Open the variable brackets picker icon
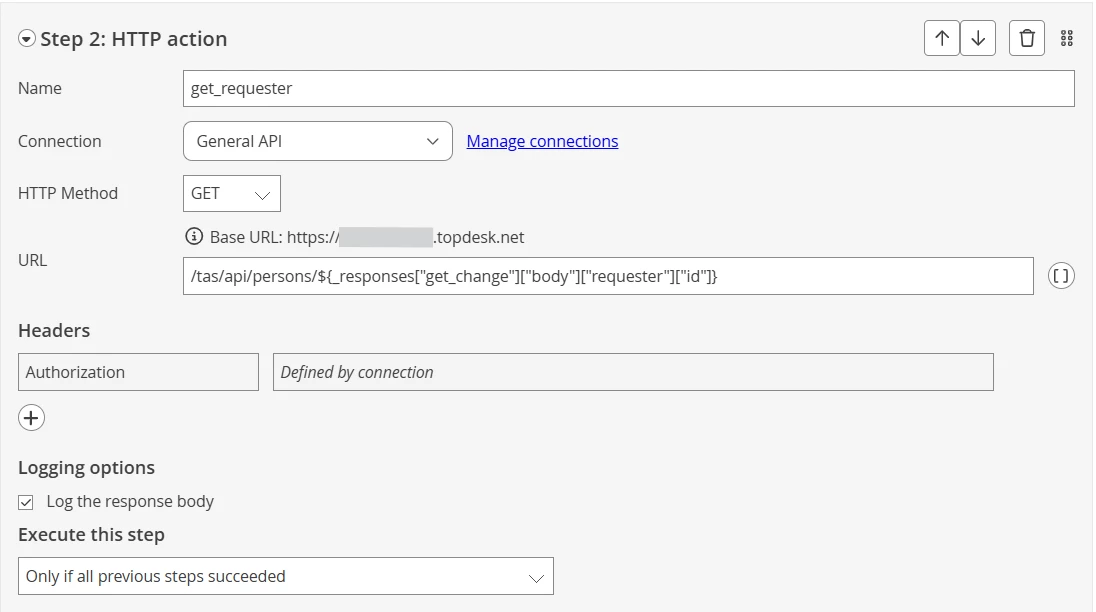Screen dimensions: 1096x612 tap(1061, 276)
